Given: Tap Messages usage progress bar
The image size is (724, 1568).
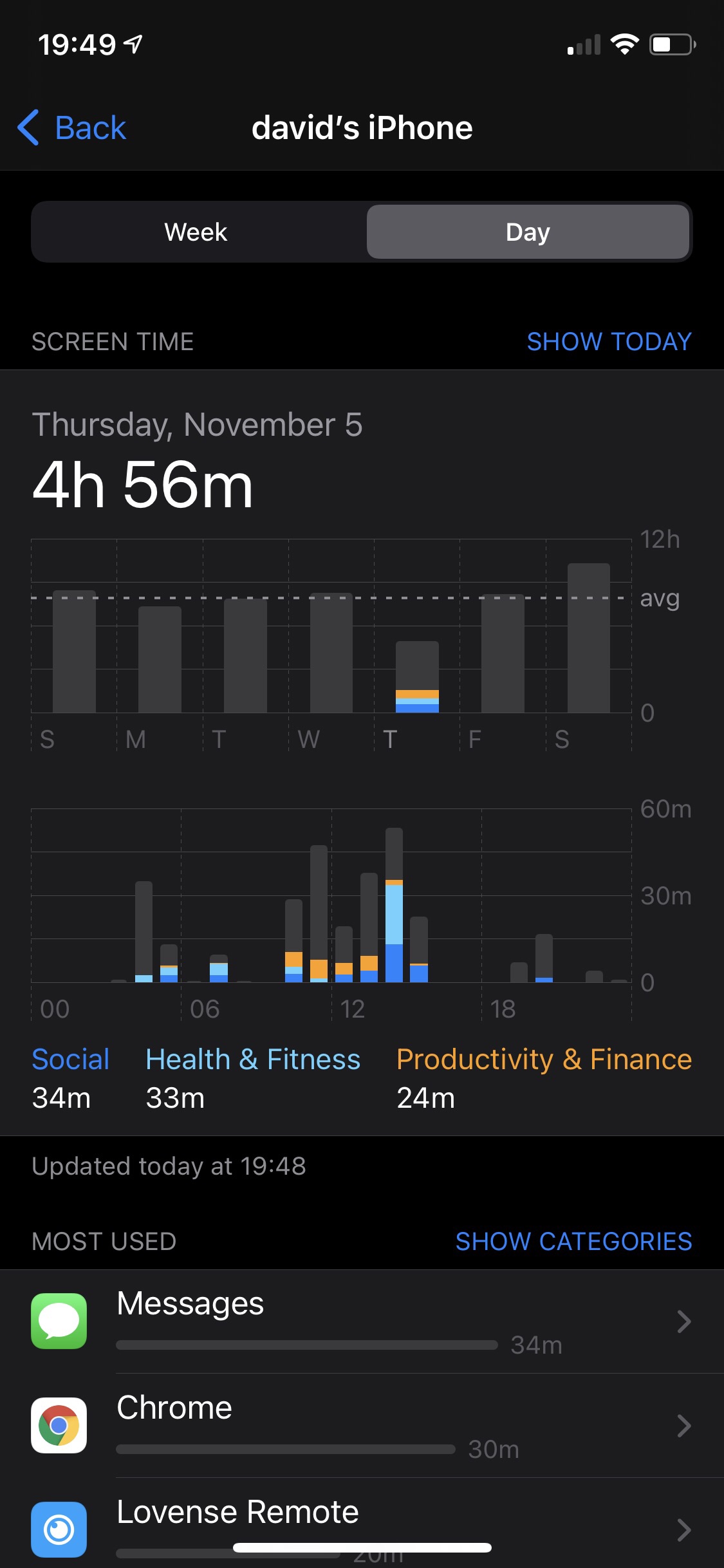Looking at the screenshot, I should 307,1345.
